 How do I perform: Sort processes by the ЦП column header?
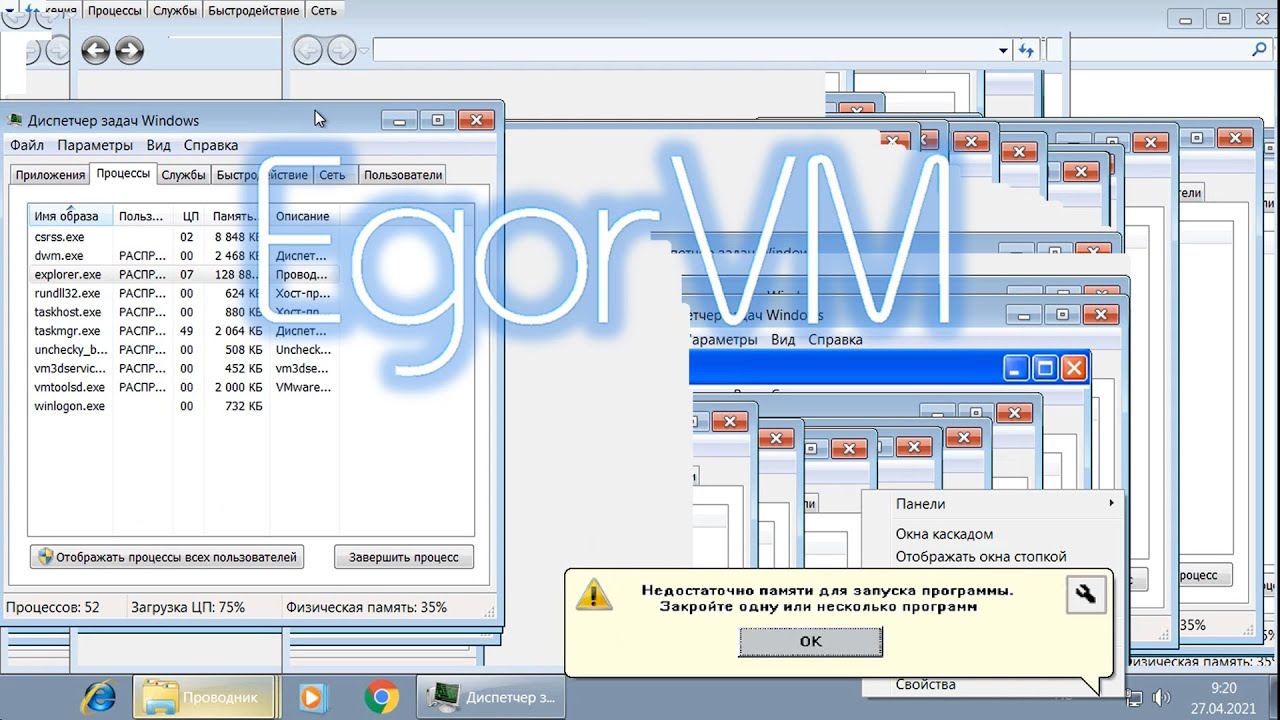click(x=190, y=216)
